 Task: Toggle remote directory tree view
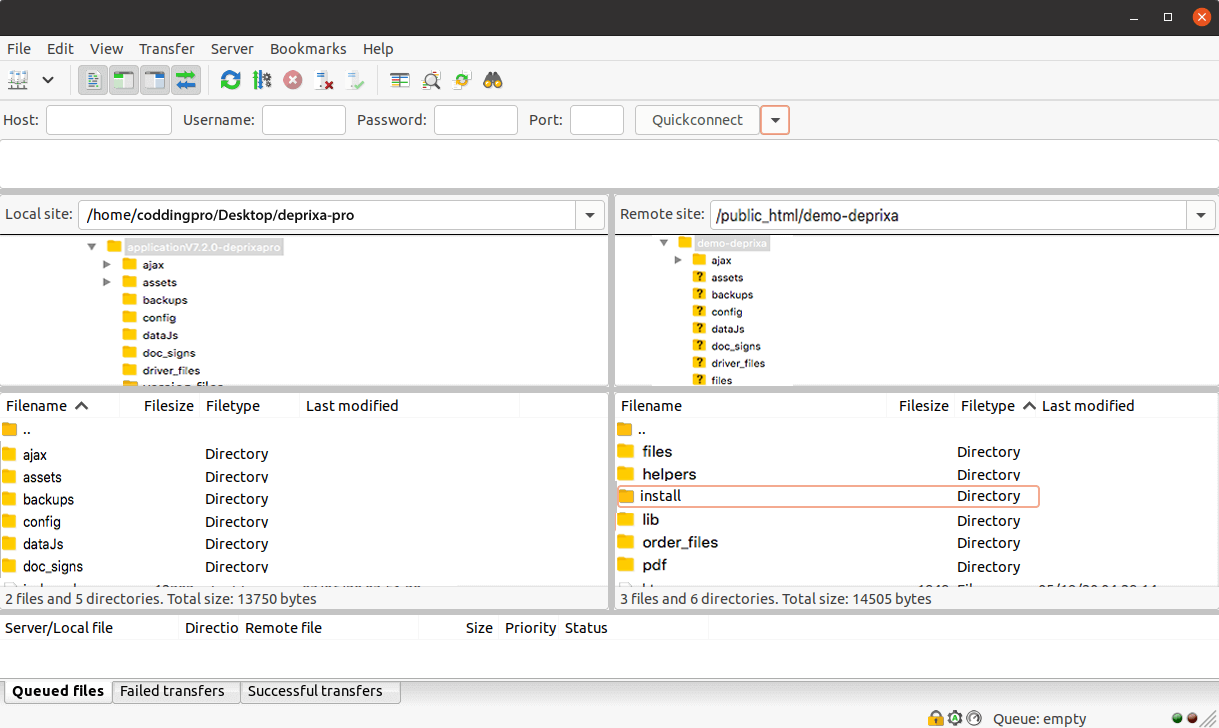pos(155,80)
